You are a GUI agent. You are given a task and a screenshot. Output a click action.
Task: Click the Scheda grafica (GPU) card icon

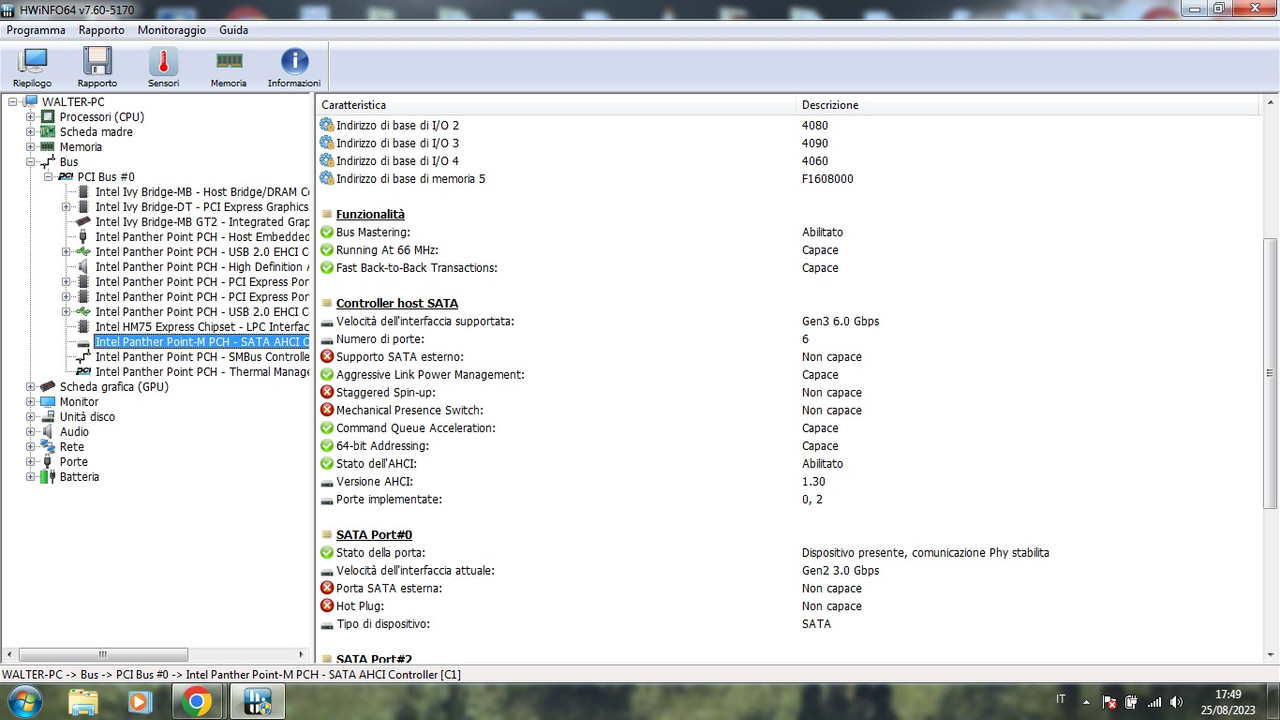[48, 387]
